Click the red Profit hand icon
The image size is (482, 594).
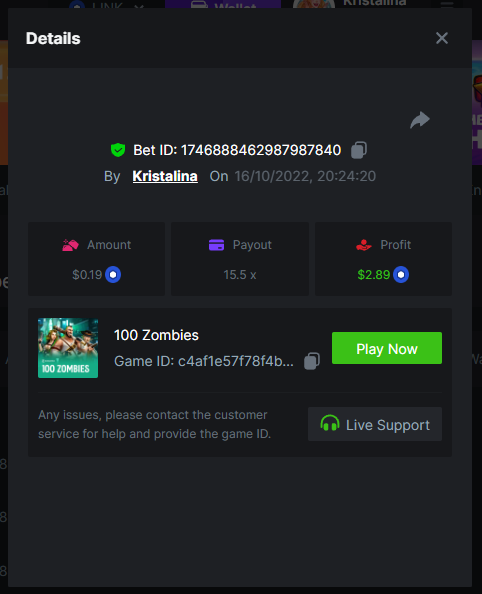click(x=364, y=245)
